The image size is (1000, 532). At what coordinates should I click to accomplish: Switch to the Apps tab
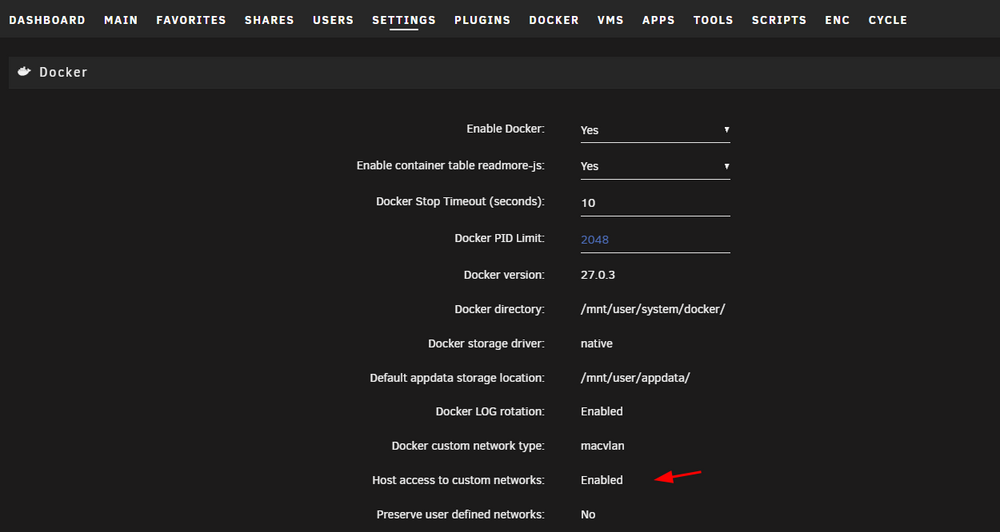coord(659,20)
